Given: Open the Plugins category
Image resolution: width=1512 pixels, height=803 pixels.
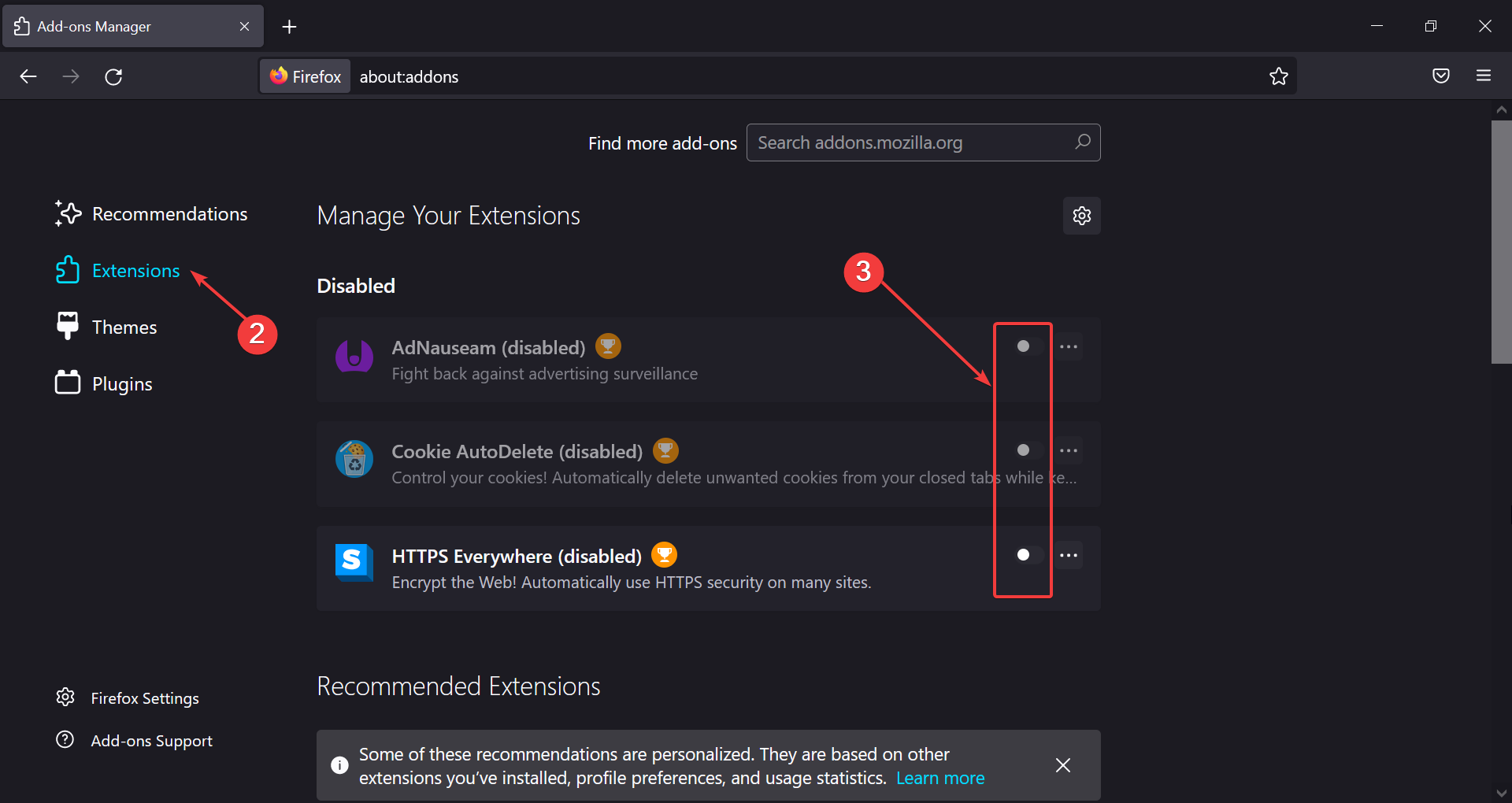Looking at the screenshot, I should pos(104,383).
